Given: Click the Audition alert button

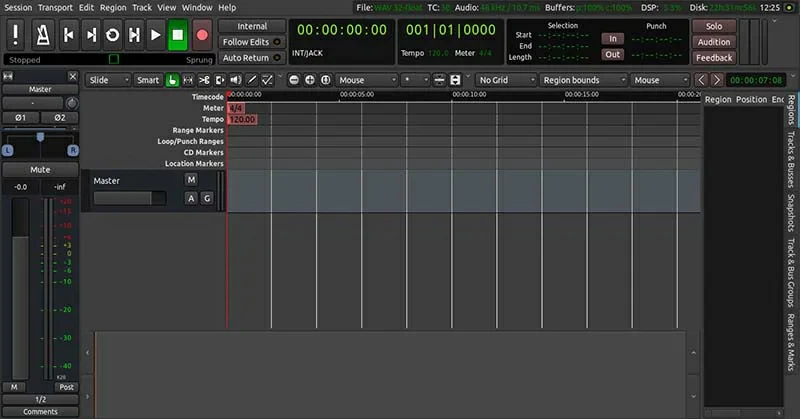Looking at the screenshot, I should click(x=714, y=42).
